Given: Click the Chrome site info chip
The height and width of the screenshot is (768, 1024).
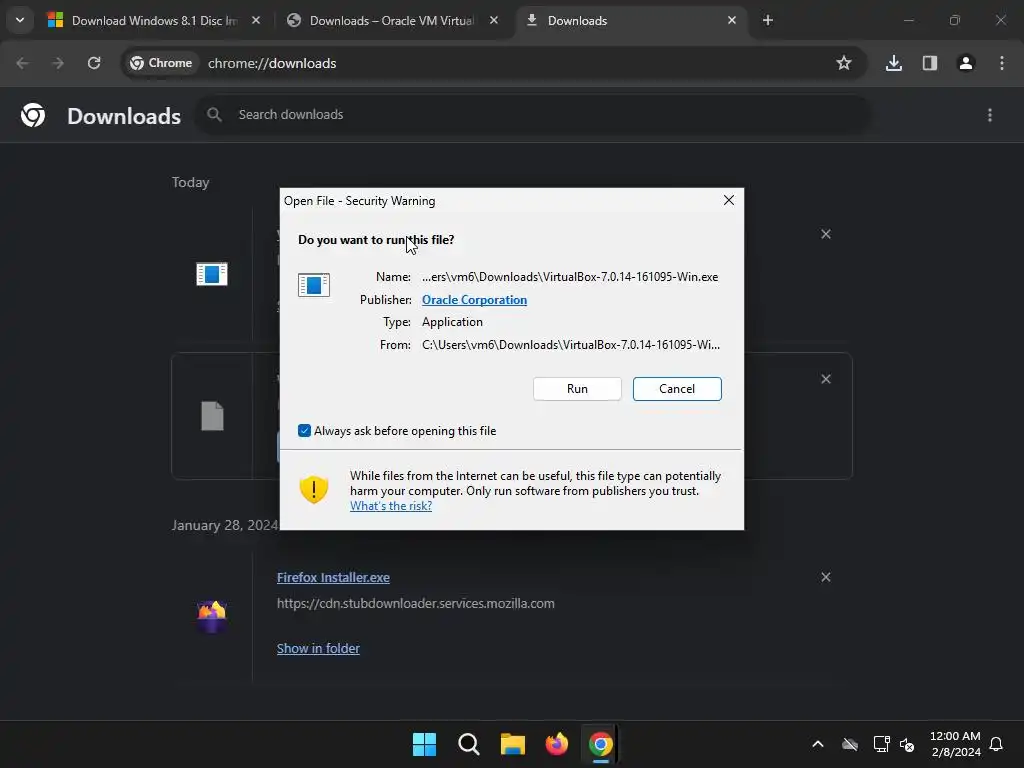Looking at the screenshot, I should pyautogui.click(x=161, y=63).
